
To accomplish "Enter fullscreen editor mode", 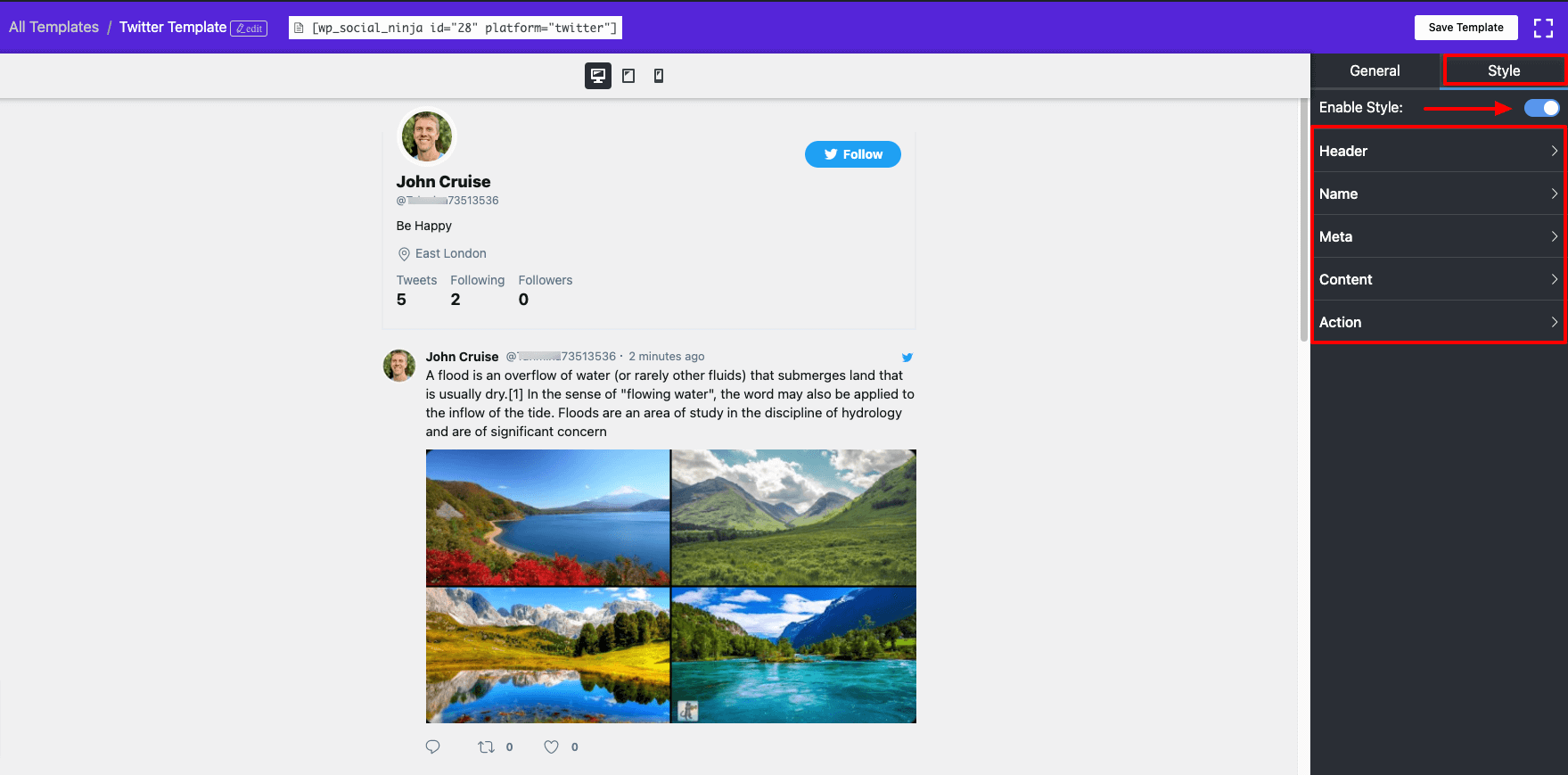I will coord(1543,28).
